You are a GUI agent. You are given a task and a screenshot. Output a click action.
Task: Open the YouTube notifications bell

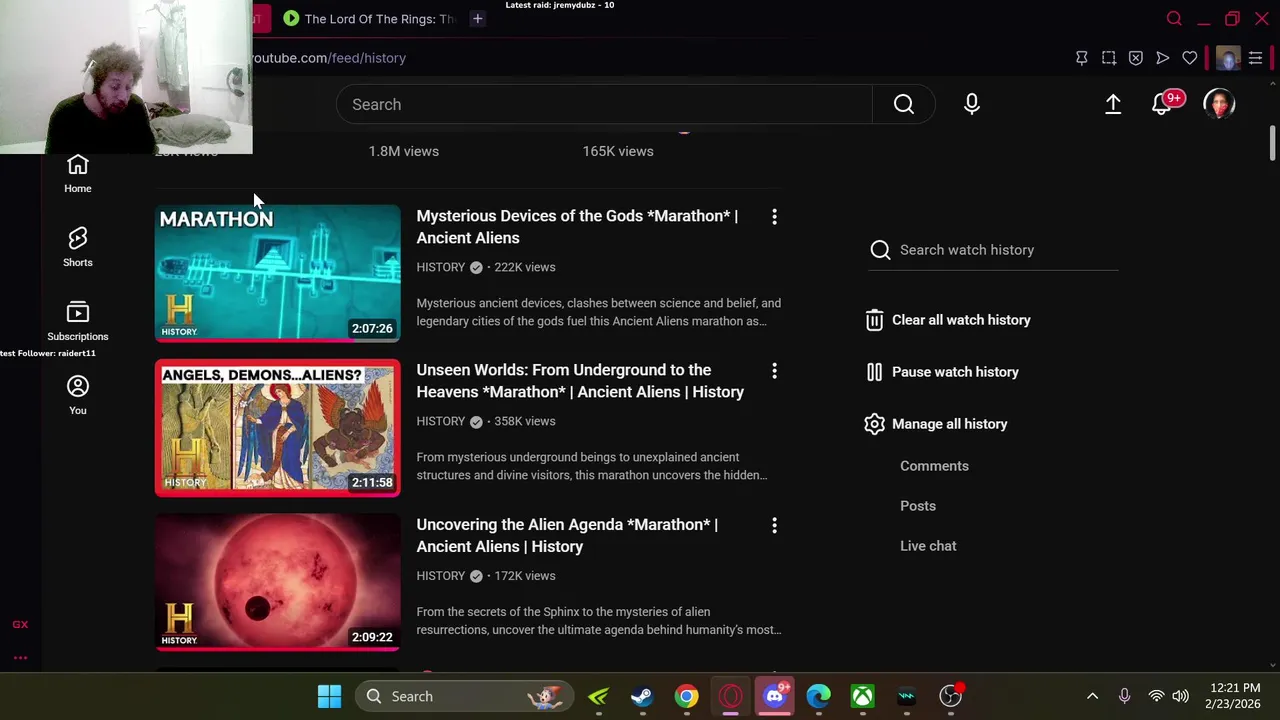pyautogui.click(x=1163, y=104)
